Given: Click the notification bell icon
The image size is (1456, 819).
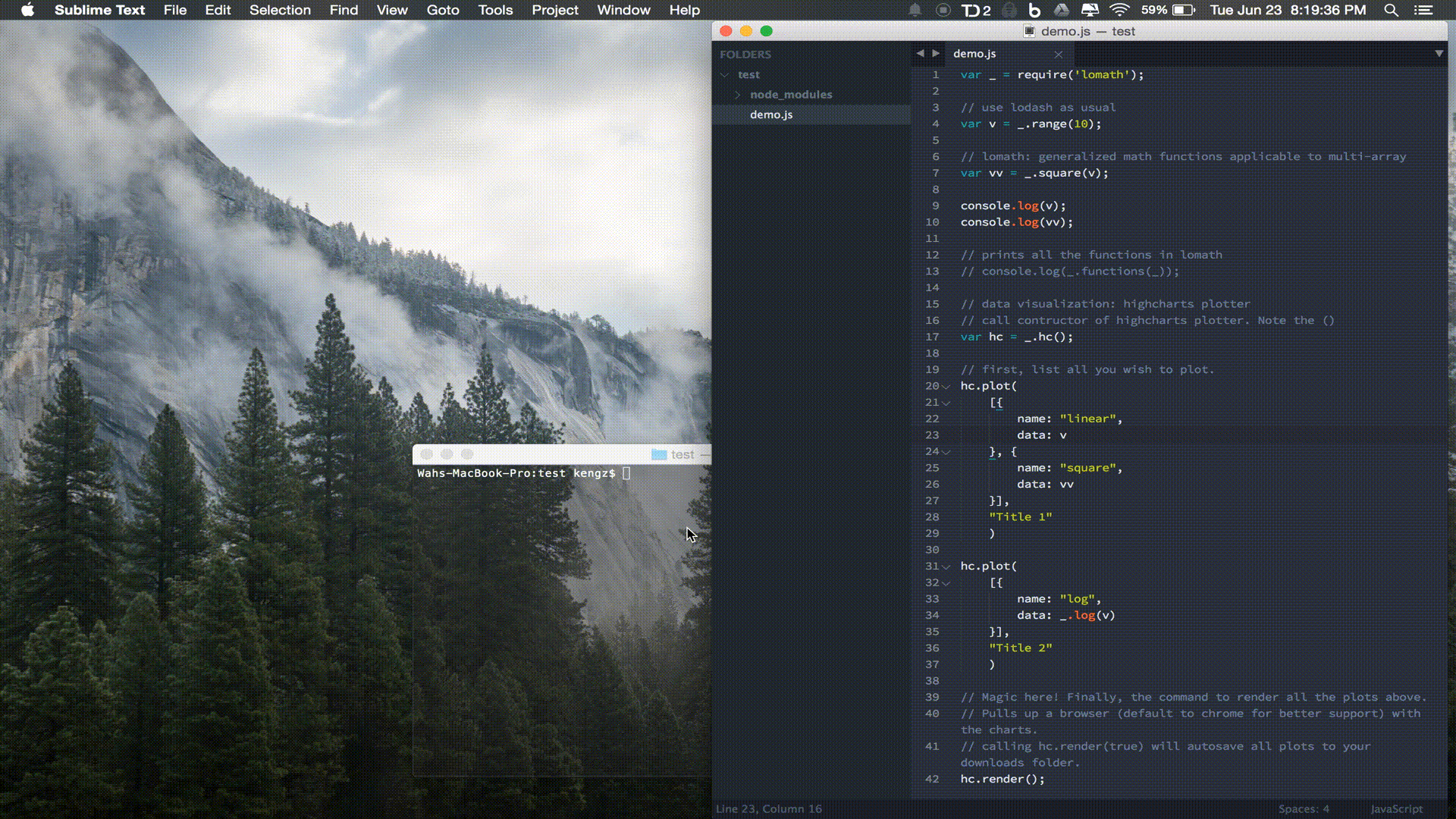Looking at the screenshot, I should pos(915,10).
